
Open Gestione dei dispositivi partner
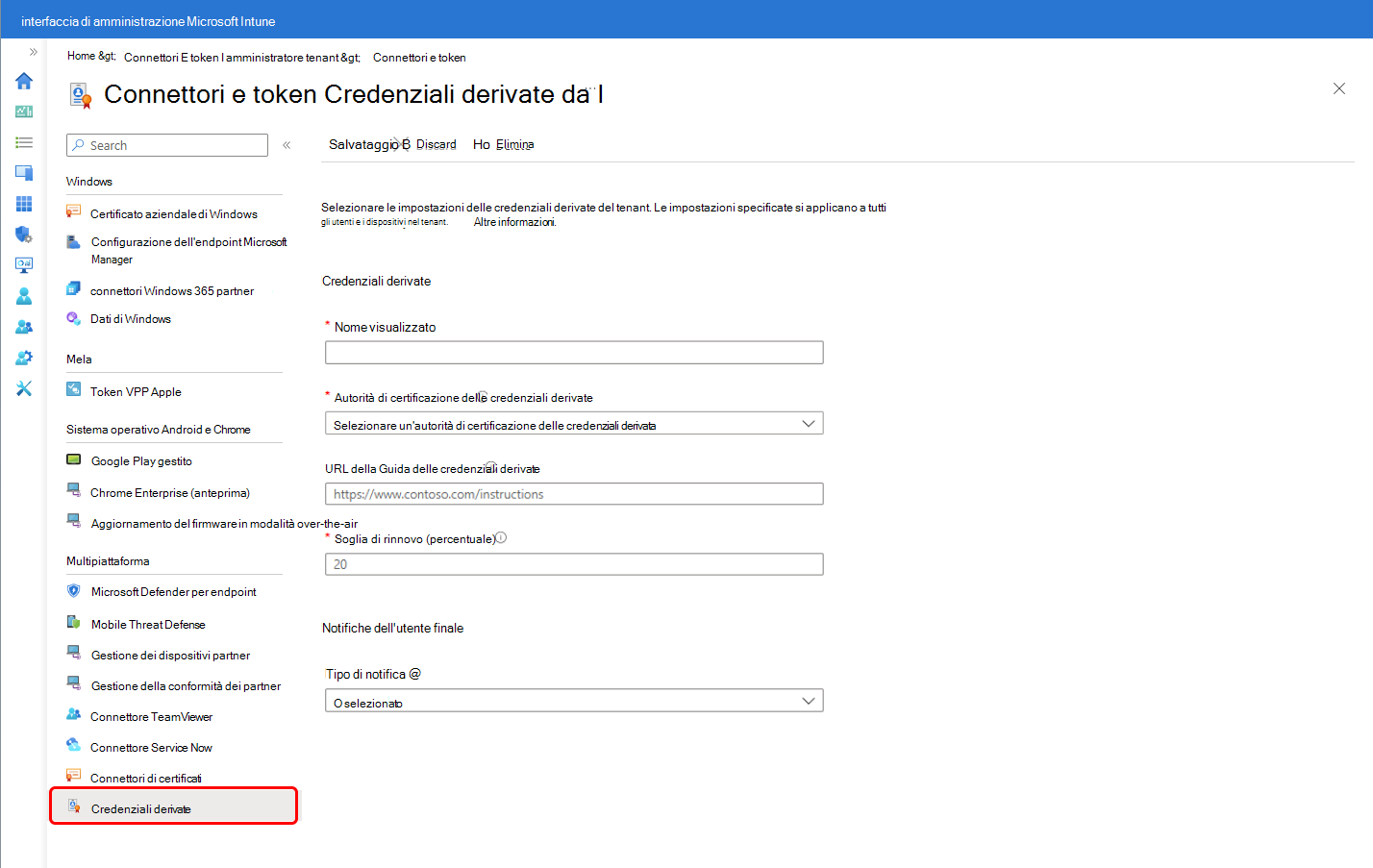pyautogui.click(x=170, y=656)
